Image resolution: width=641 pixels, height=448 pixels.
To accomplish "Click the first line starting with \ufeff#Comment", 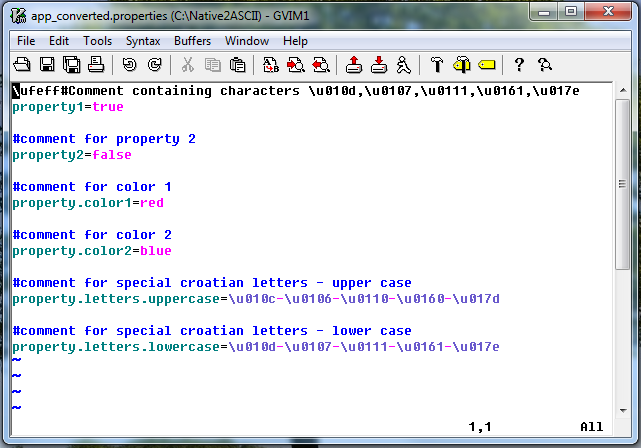I will [296, 91].
